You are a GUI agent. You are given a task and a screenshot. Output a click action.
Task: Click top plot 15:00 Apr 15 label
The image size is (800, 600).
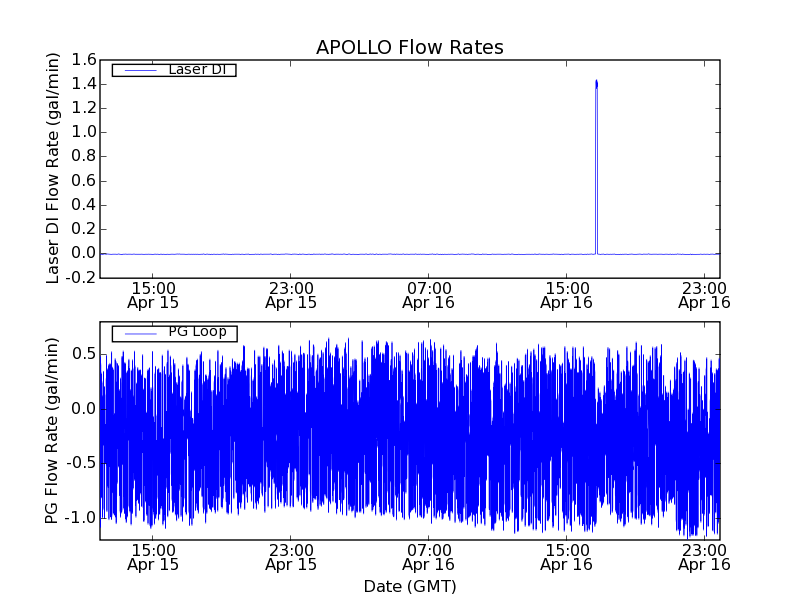coord(153,296)
